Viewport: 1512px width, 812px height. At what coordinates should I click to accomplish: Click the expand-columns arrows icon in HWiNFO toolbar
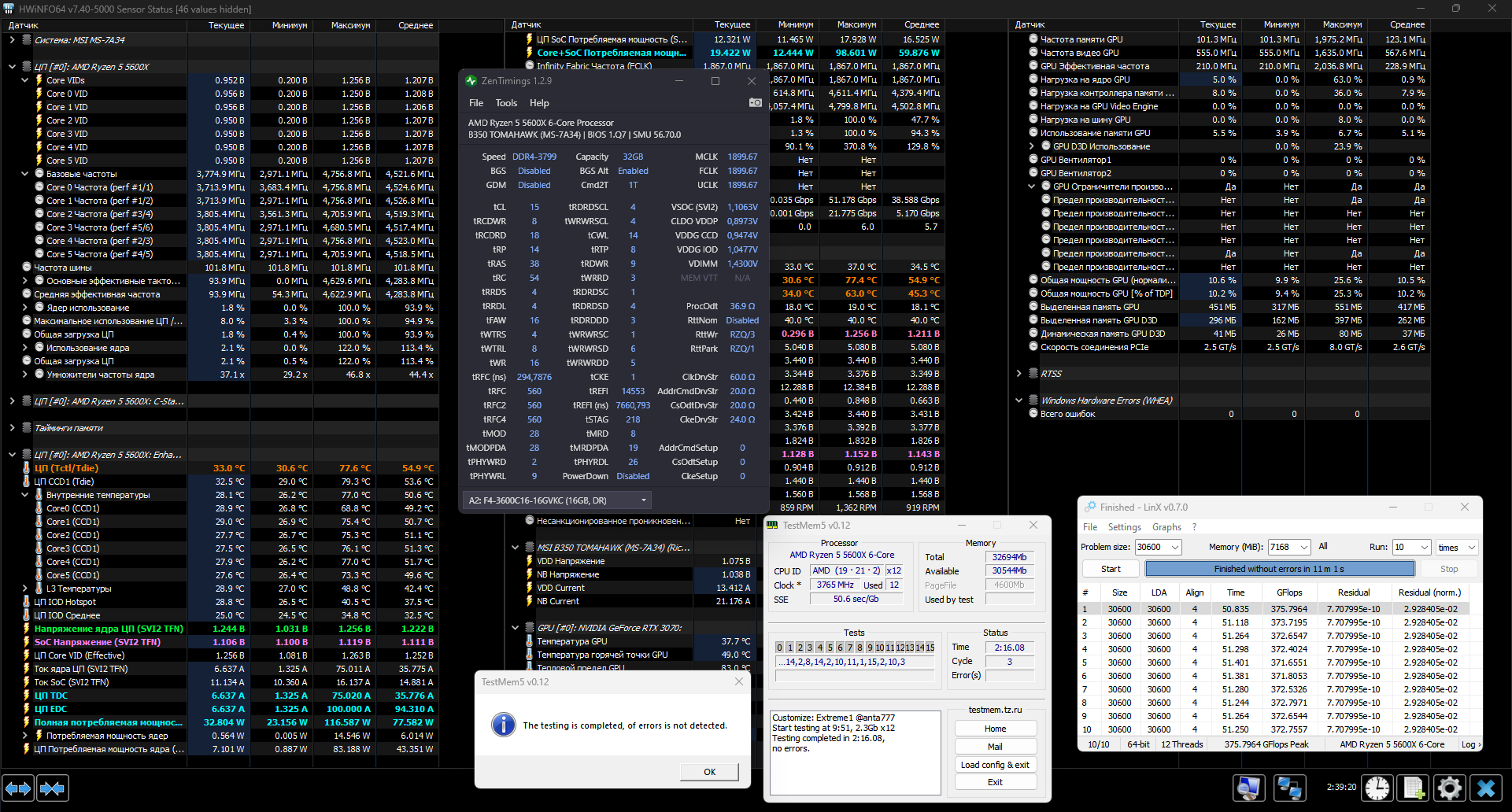(x=18, y=788)
